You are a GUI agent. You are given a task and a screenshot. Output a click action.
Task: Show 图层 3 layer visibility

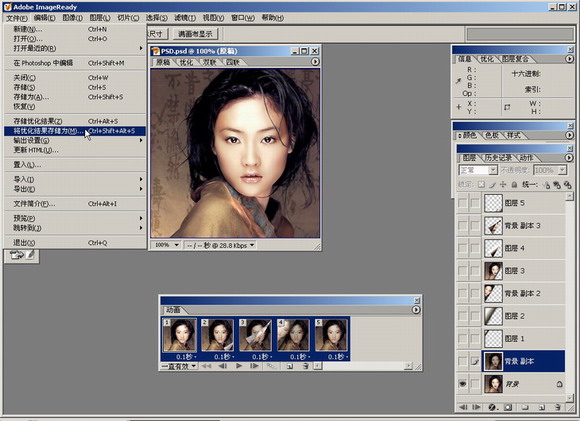[463, 270]
